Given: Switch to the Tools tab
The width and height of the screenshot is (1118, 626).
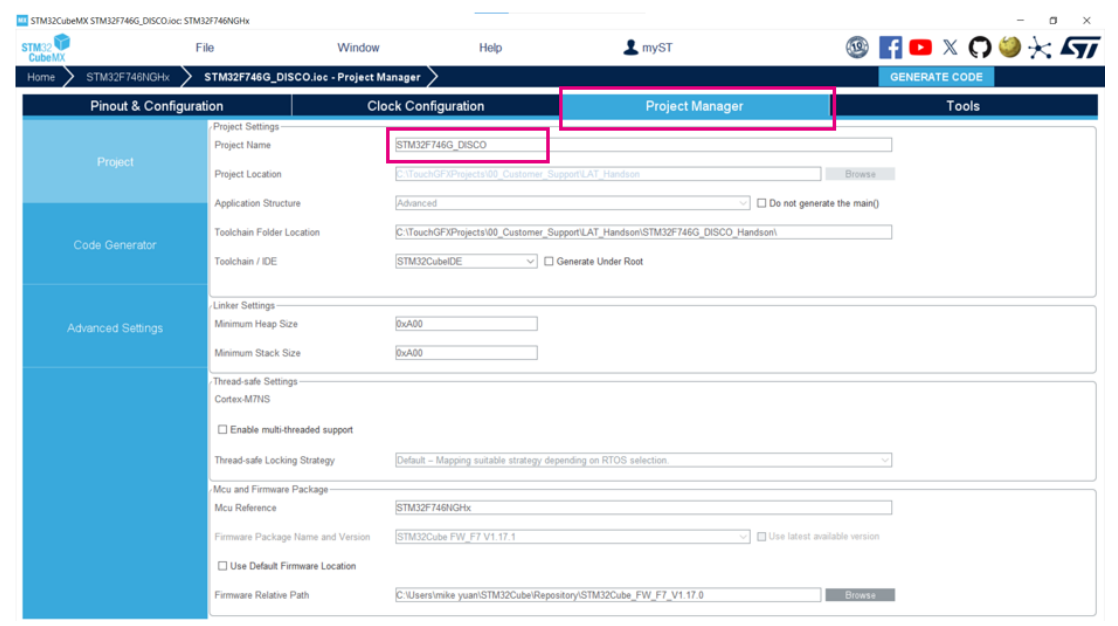Looking at the screenshot, I should [963, 106].
